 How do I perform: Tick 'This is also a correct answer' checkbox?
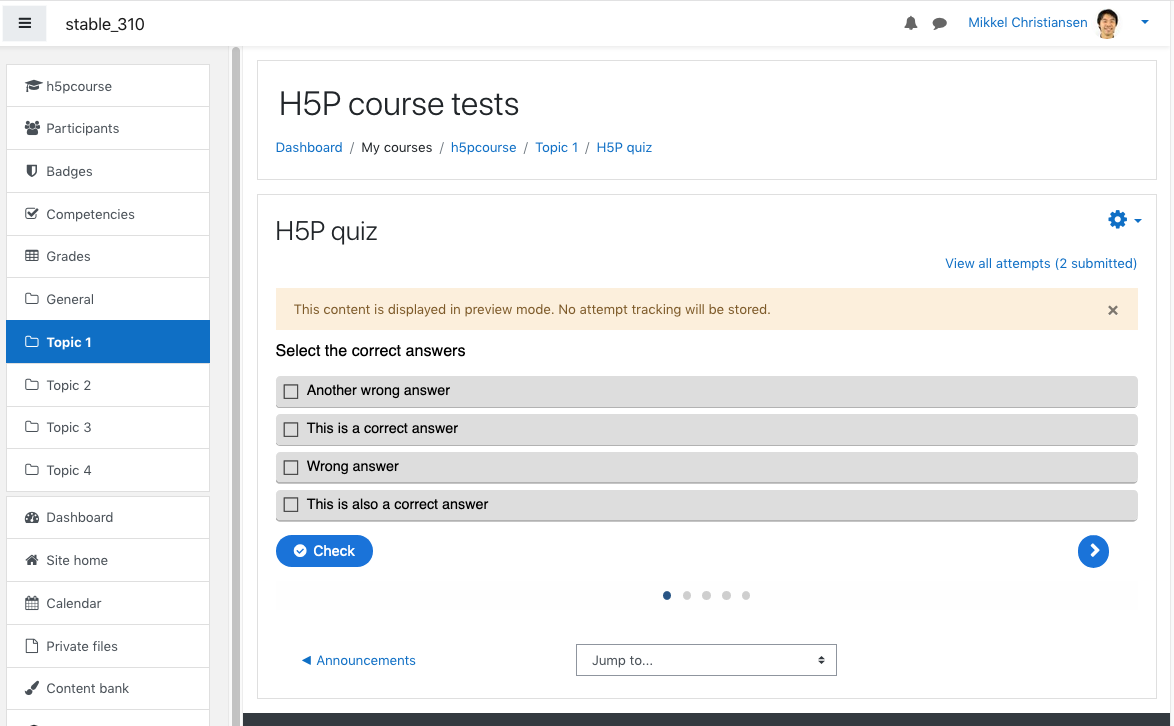click(291, 505)
